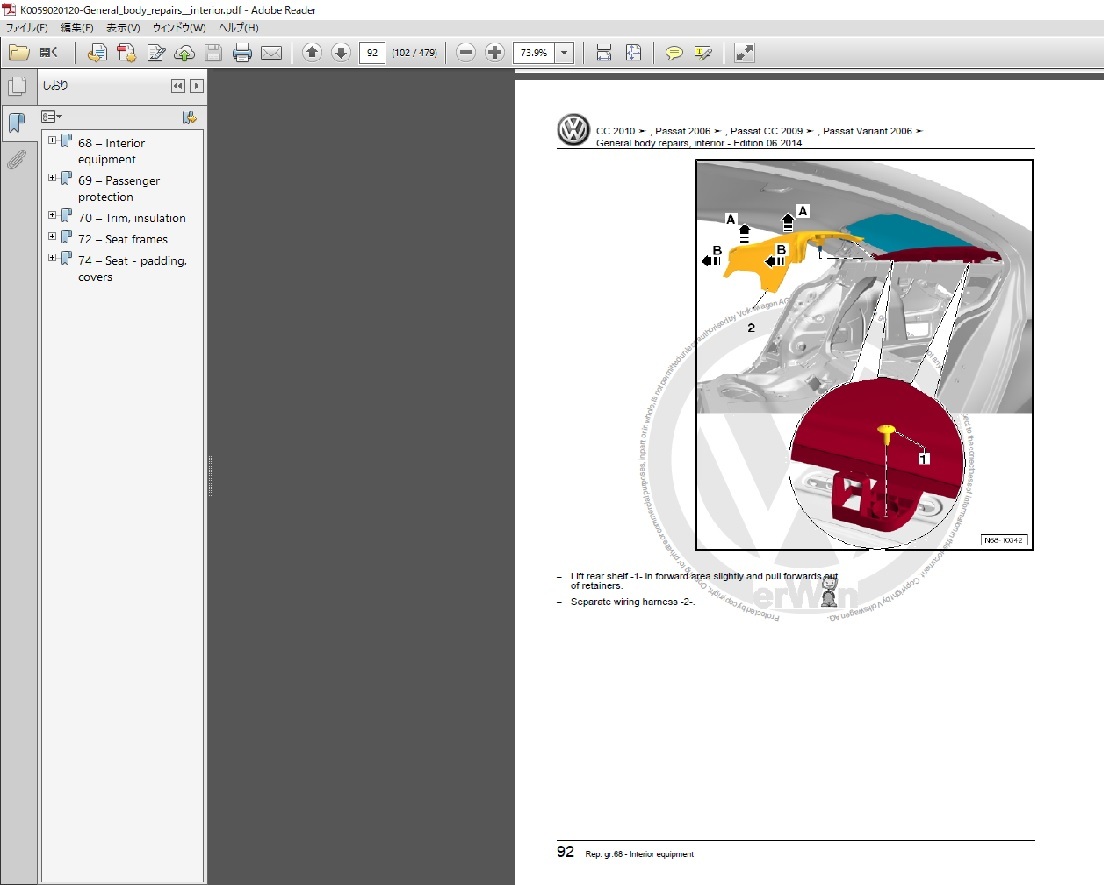Image resolution: width=1104 pixels, height=885 pixels.
Task: Zoom in with the plus button
Action: [495, 52]
